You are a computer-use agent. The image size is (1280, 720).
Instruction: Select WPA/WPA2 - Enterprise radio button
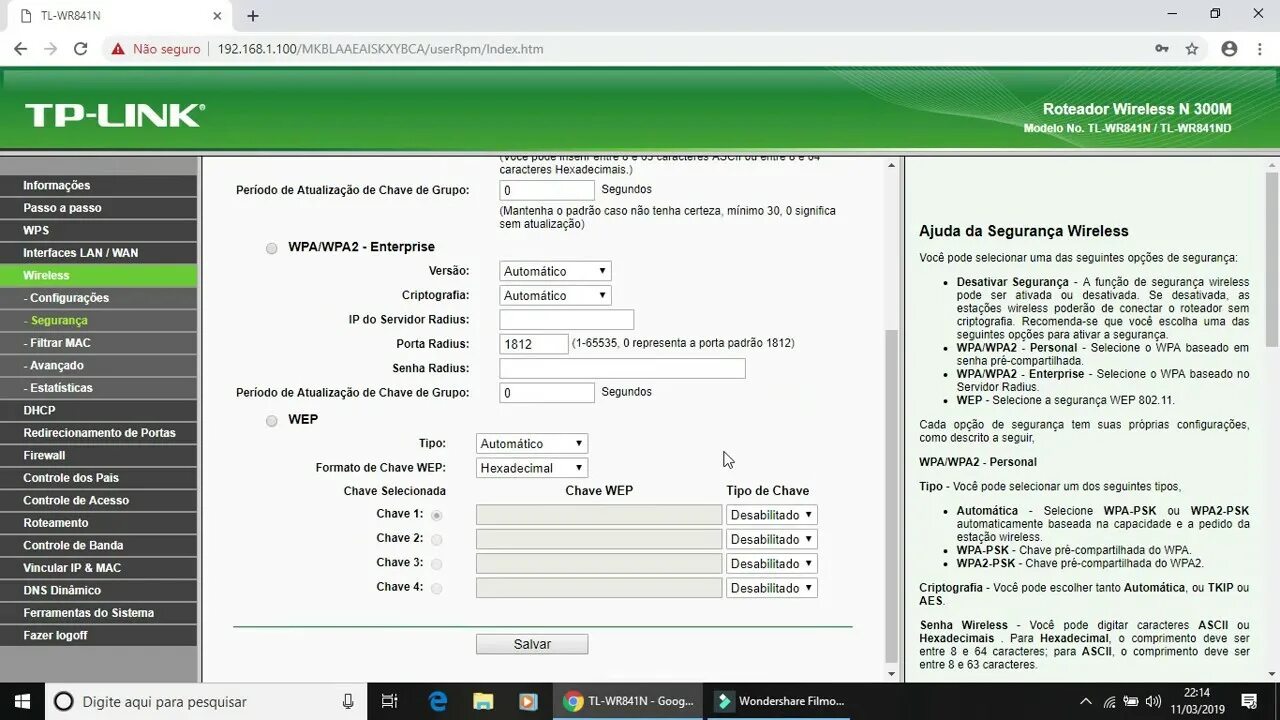(x=272, y=248)
